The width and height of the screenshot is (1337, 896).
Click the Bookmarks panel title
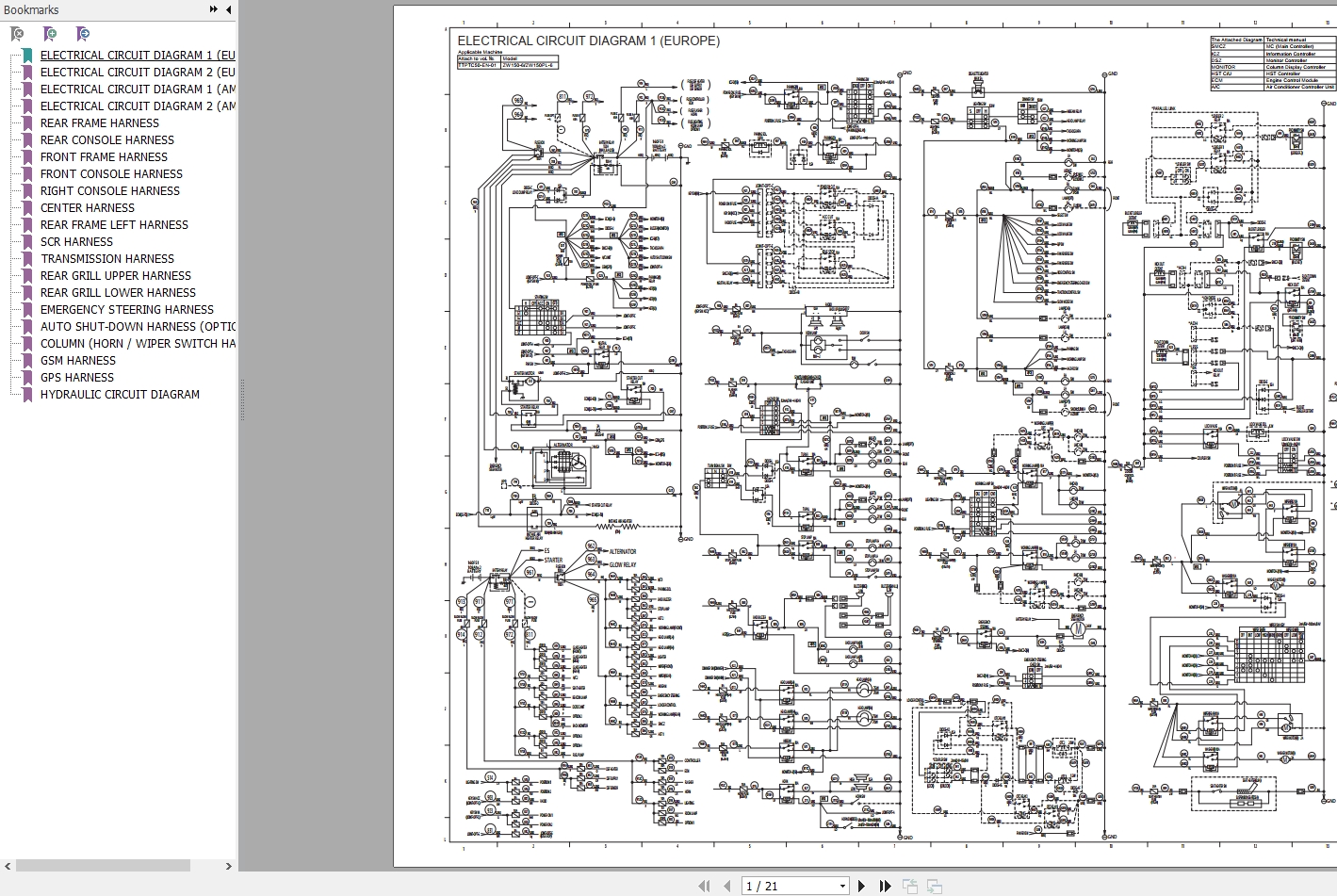point(31,9)
